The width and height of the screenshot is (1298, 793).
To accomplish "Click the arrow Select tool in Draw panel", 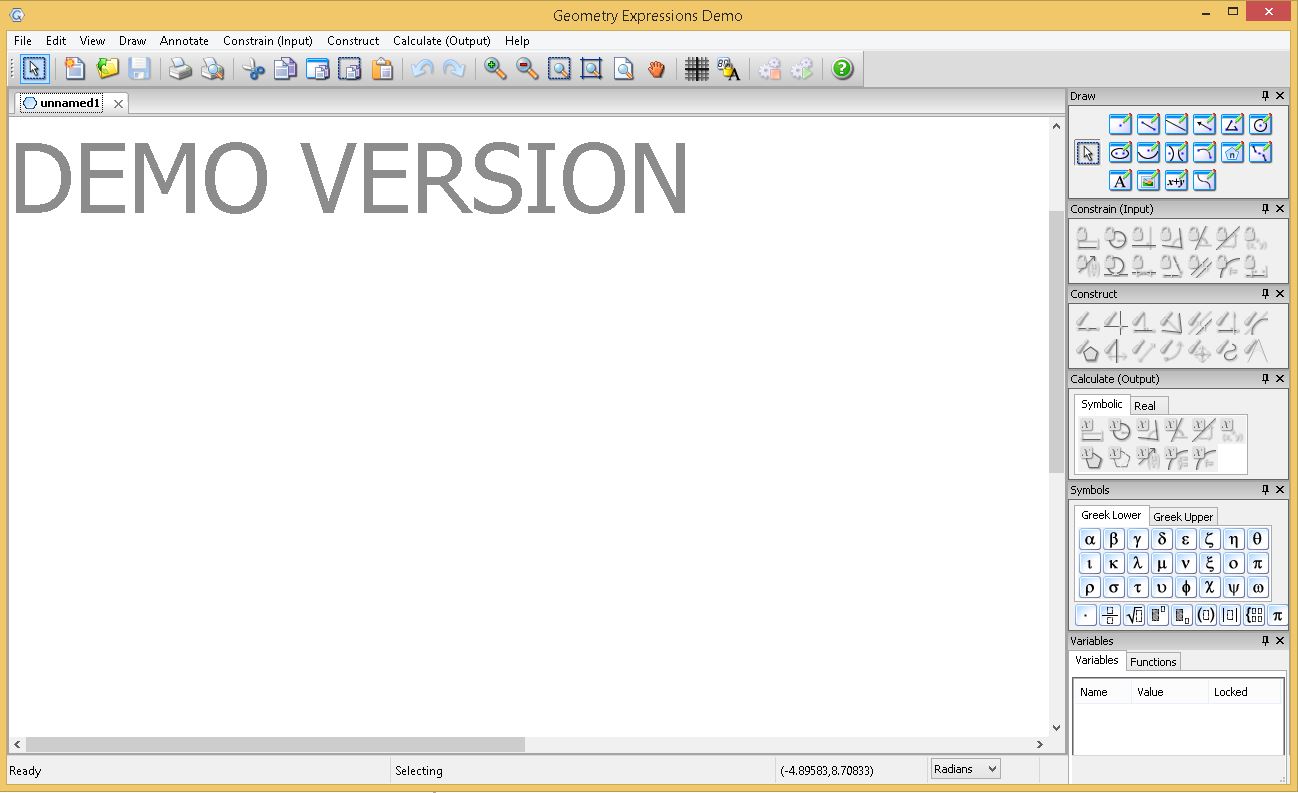I will tap(1088, 152).
